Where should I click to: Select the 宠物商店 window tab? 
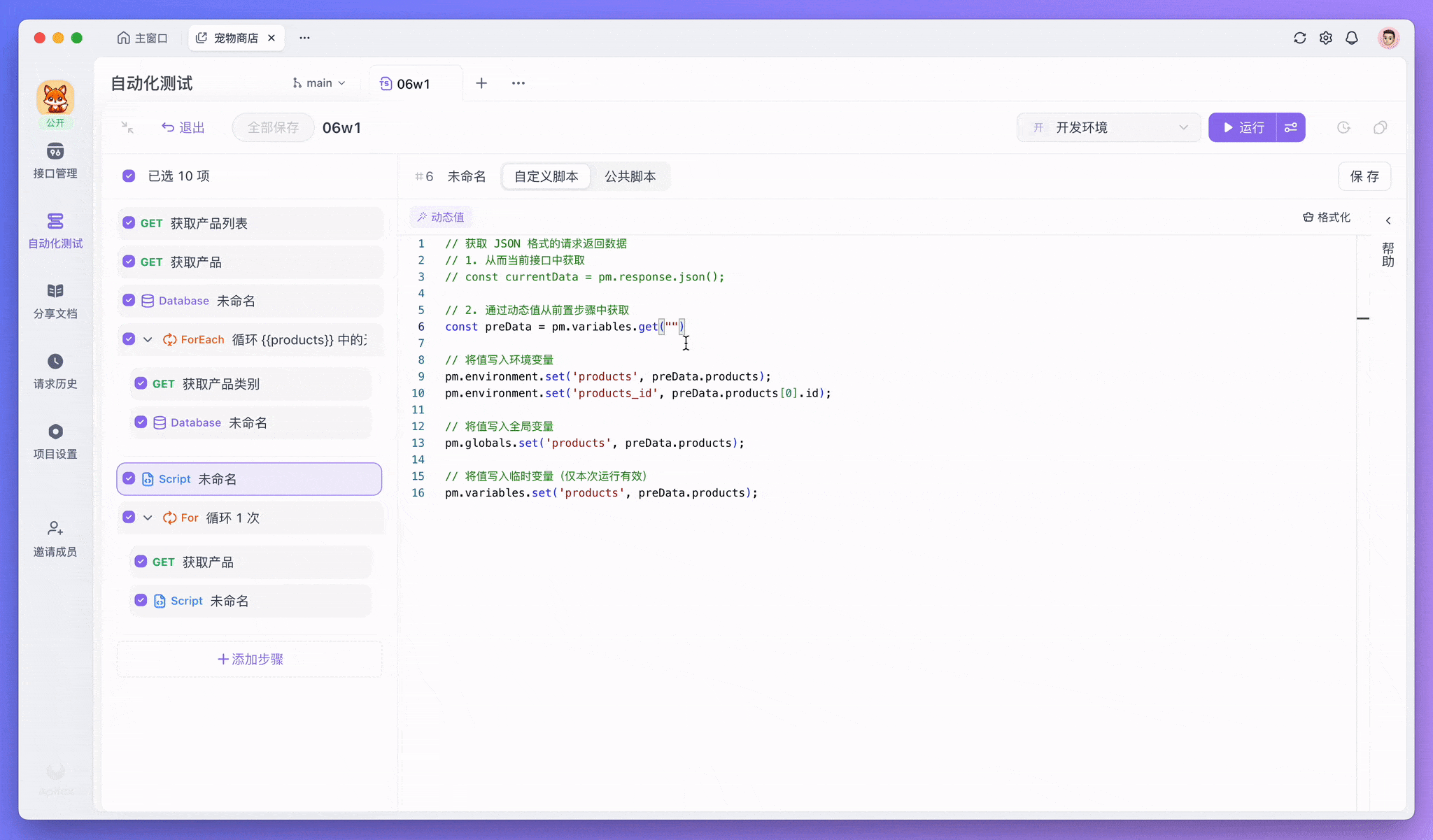[235, 38]
